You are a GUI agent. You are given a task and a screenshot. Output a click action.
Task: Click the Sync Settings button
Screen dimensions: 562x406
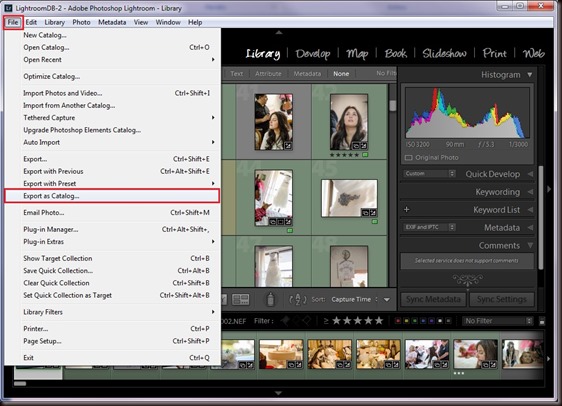(501, 299)
